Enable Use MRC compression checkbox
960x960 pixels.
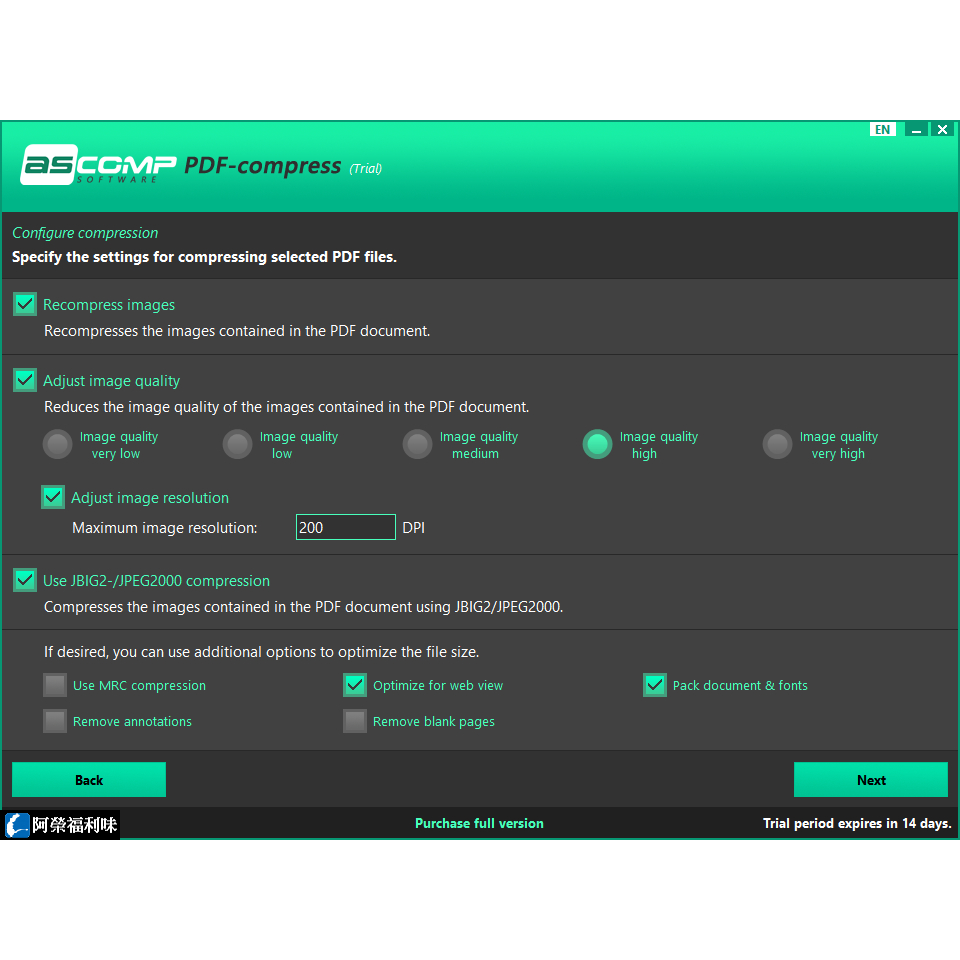click(x=55, y=685)
